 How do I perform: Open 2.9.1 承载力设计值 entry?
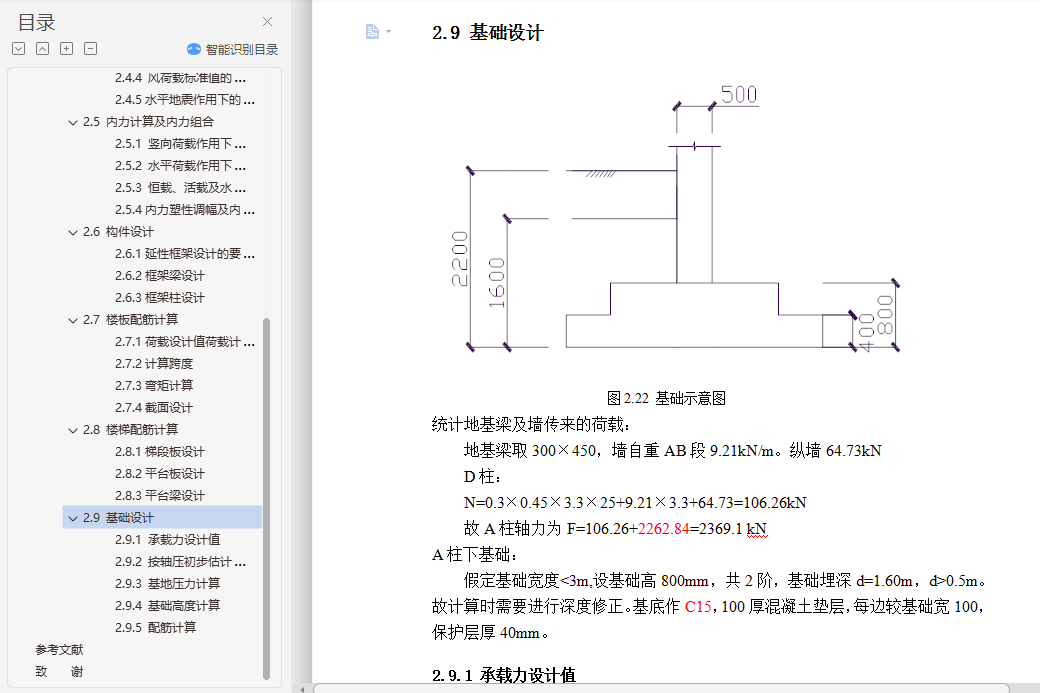[x=168, y=540]
